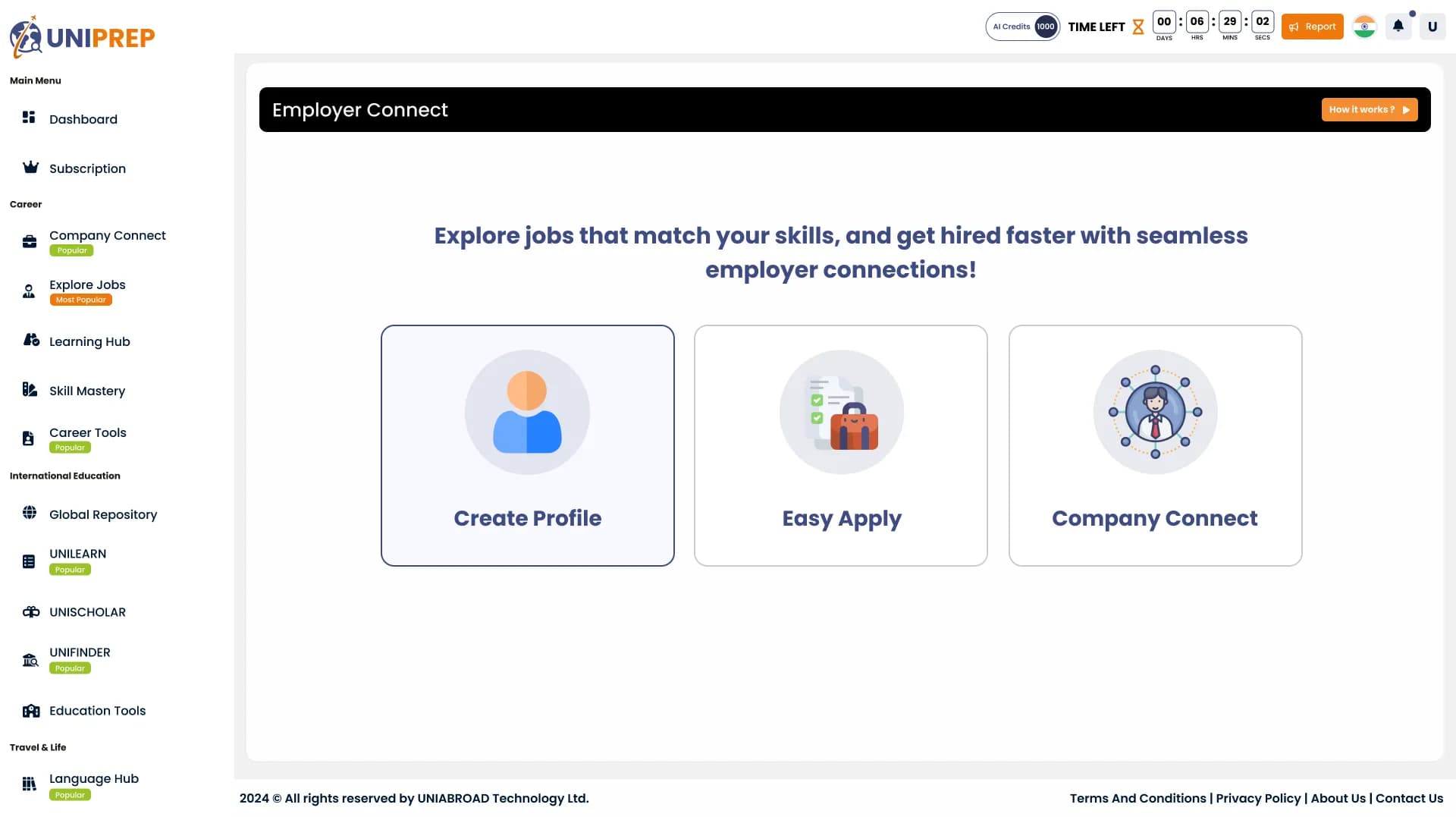The height and width of the screenshot is (817, 1456).
Task: Open Dashboard grid icon
Action: 29,117
